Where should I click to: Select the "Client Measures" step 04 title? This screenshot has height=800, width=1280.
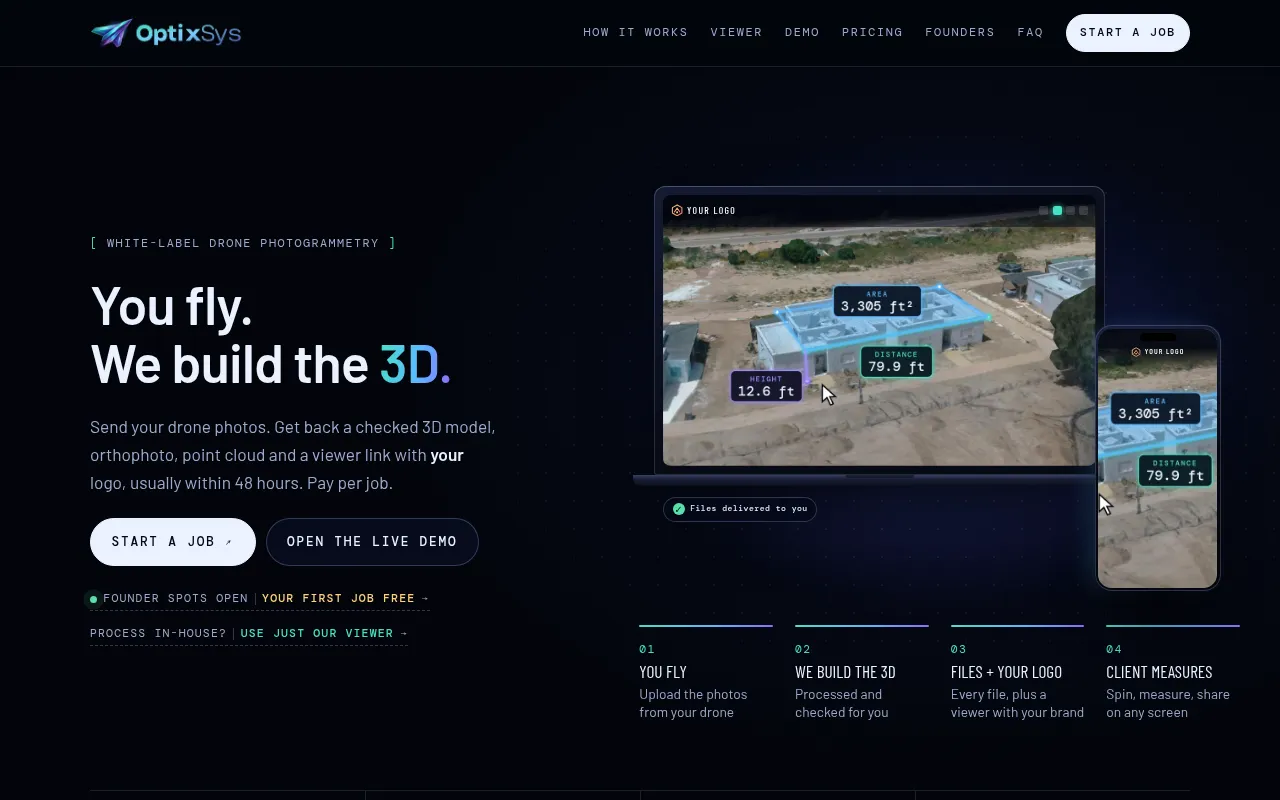coord(1159,673)
